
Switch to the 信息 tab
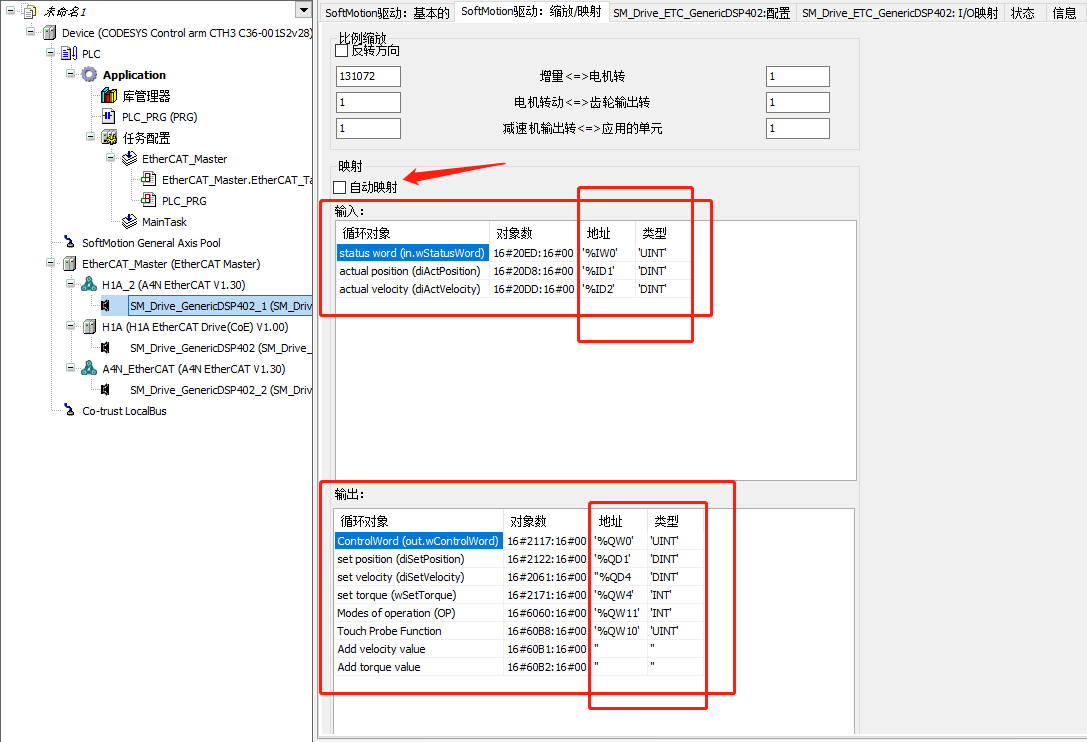[x=1064, y=12]
